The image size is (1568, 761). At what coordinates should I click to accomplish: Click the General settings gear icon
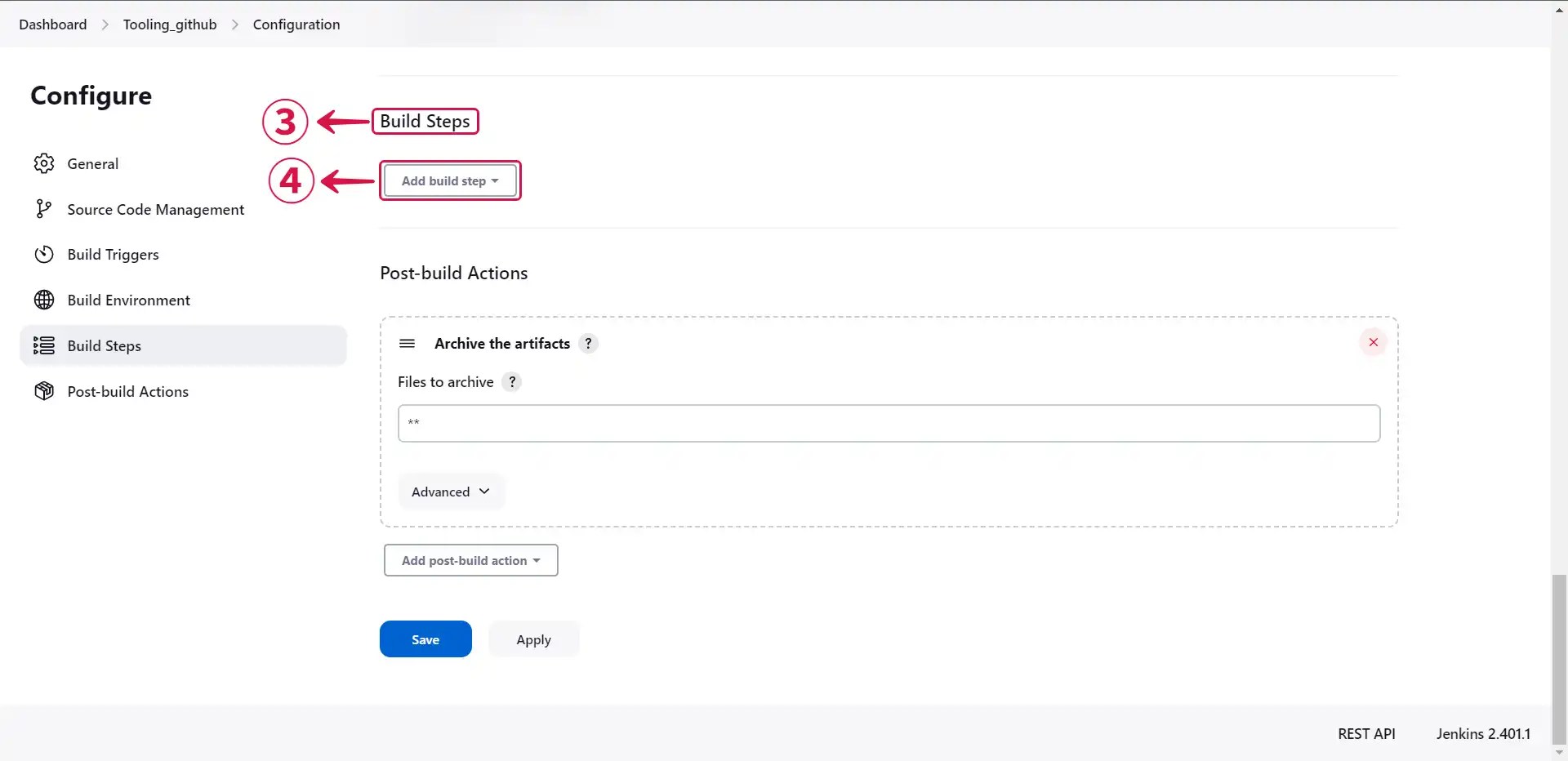point(44,163)
